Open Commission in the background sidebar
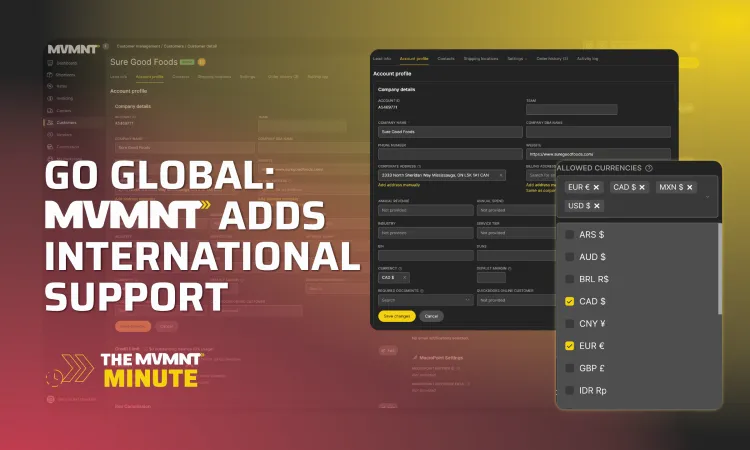Viewport: 750px width, 450px height. (x=63, y=147)
